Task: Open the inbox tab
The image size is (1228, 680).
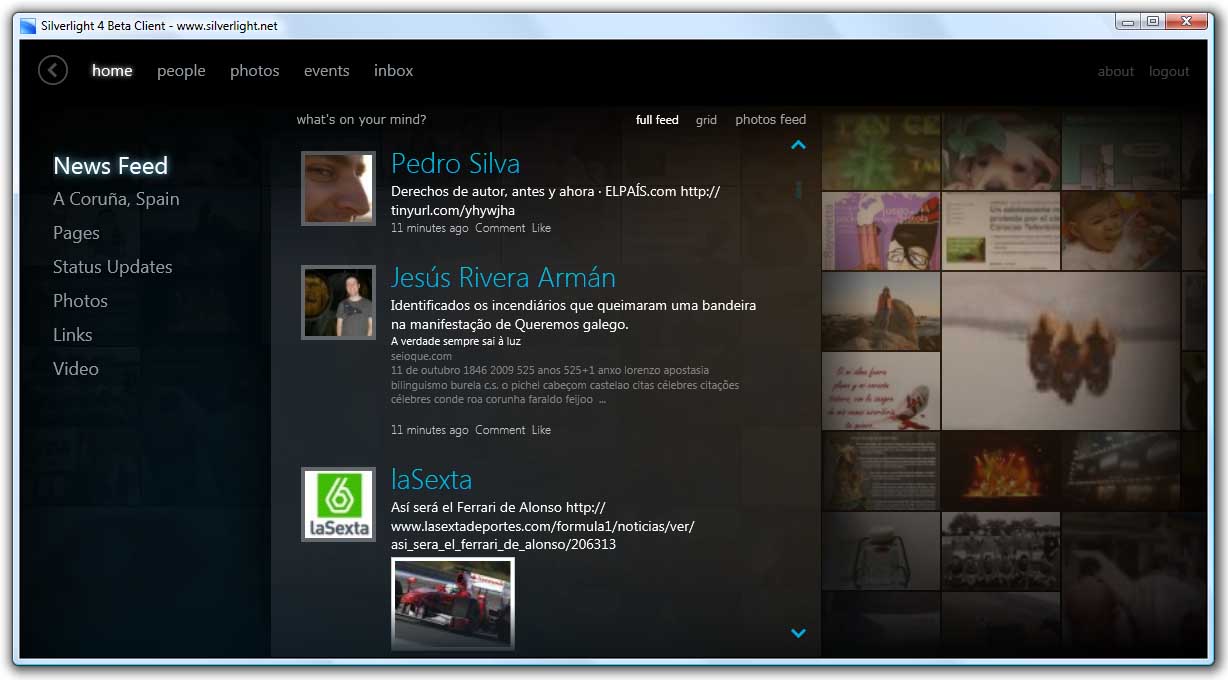Action: click(394, 71)
